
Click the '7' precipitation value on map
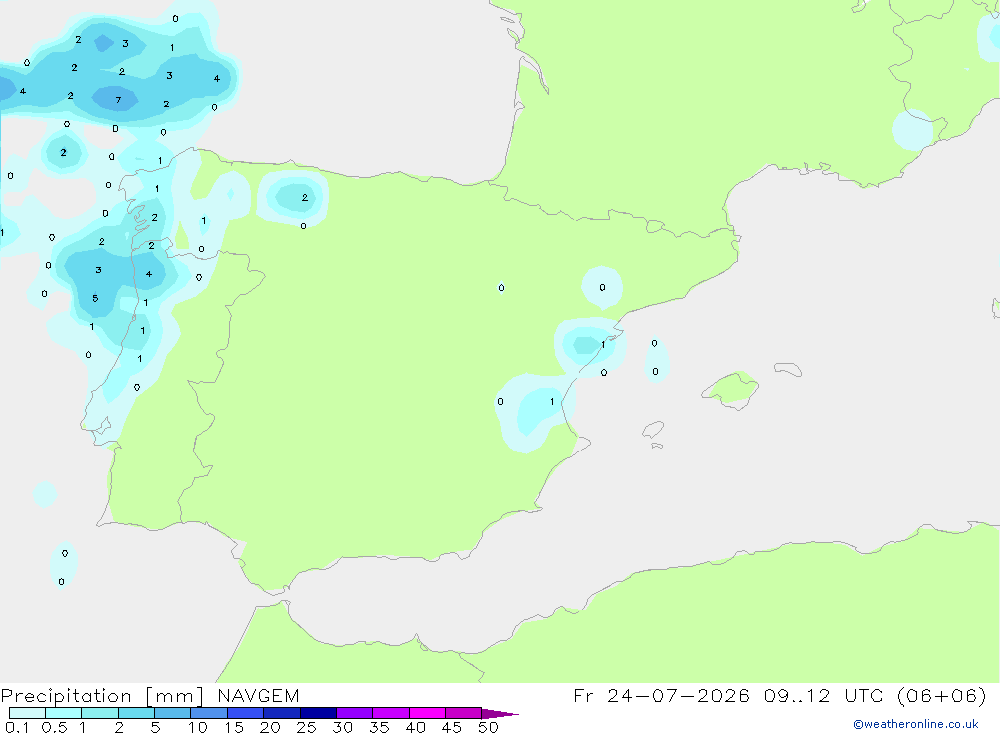point(118,100)
